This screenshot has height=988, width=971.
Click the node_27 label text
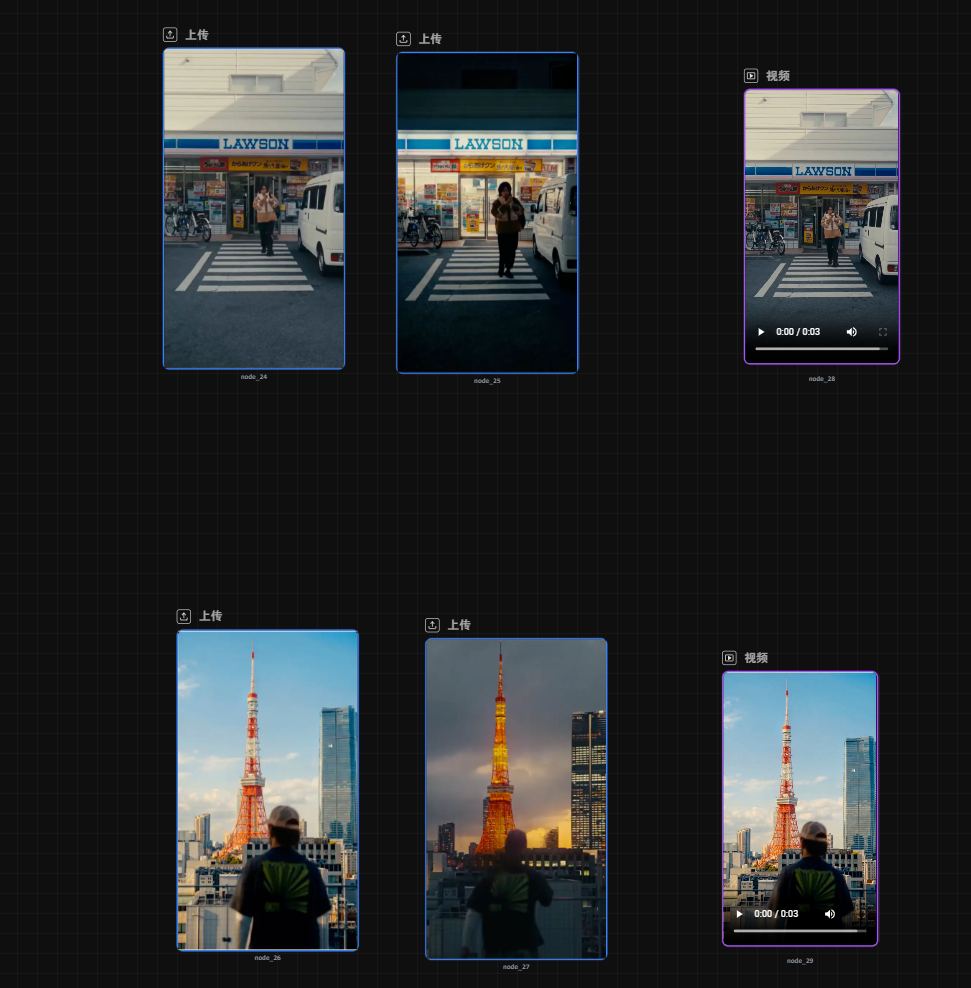(x=516, y=967)
